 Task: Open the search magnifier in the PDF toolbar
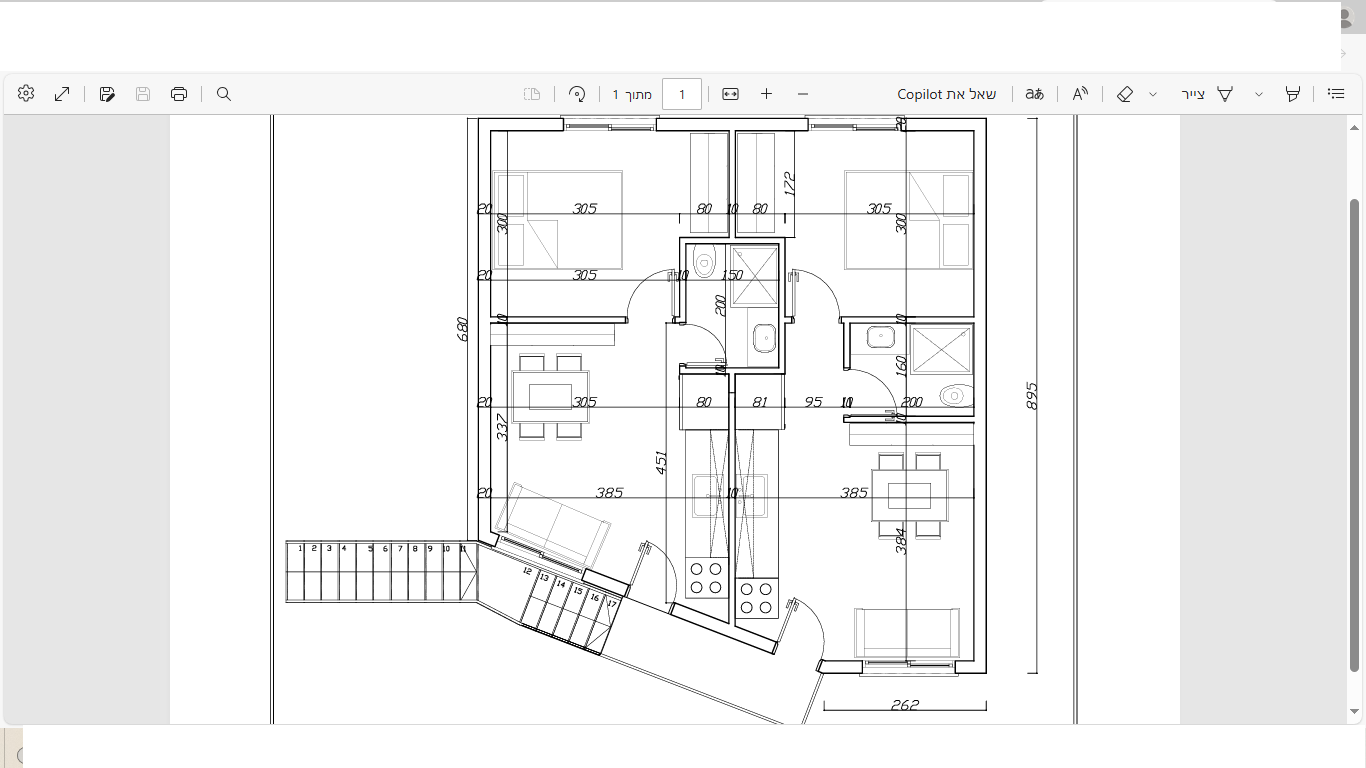(x=224, y=94)
